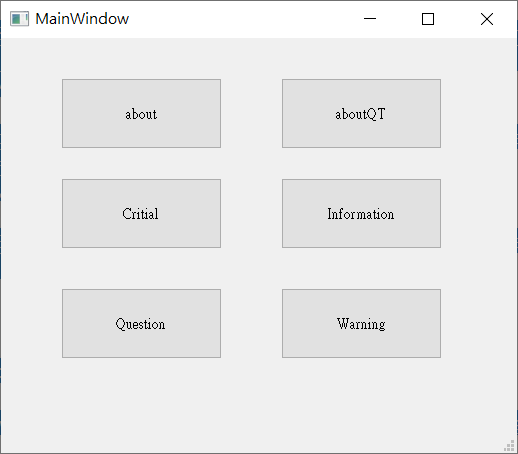Screen dimensions: 518x454
Task: Show the Information message box button
Action: coord(361,213)
